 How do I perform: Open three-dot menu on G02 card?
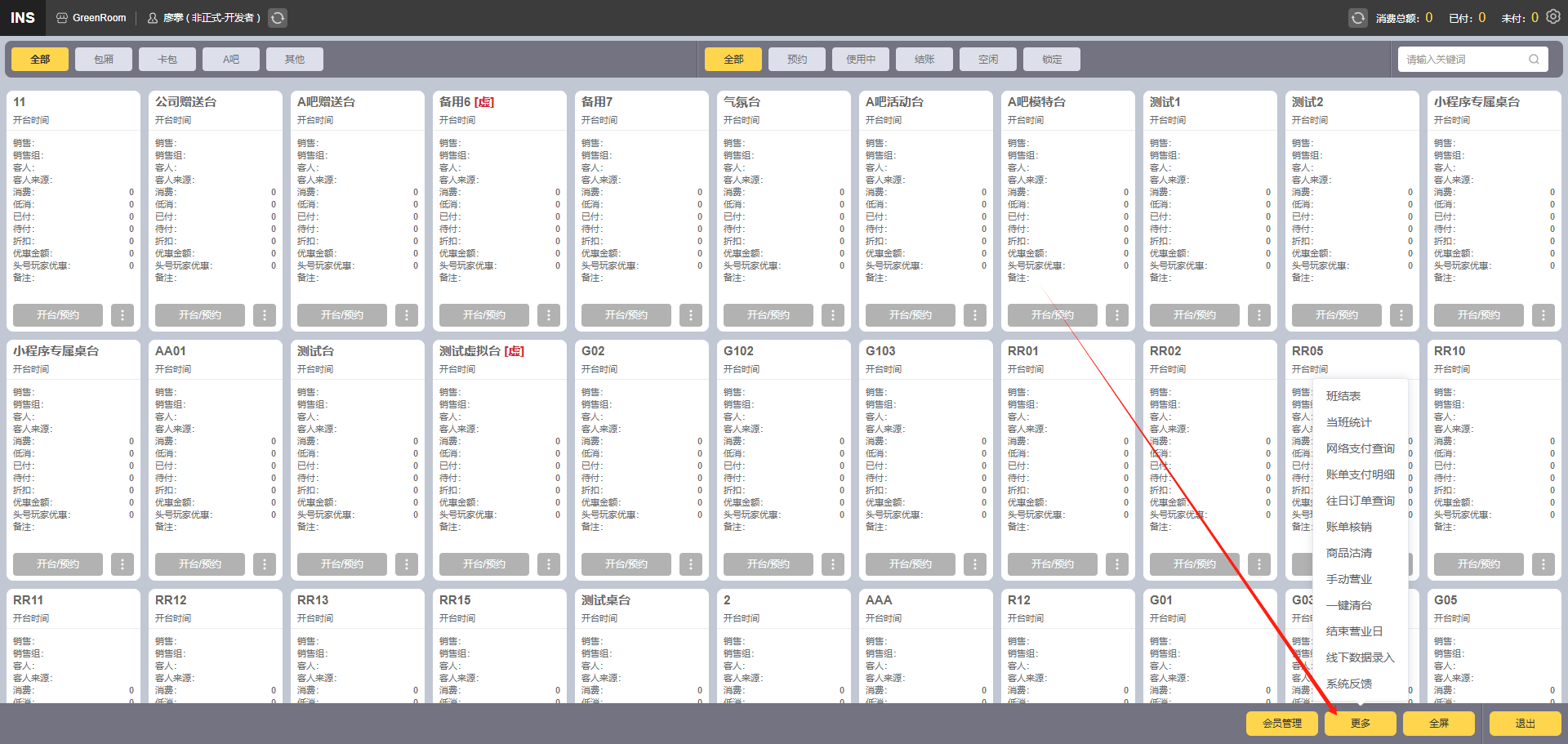[691, 564]
